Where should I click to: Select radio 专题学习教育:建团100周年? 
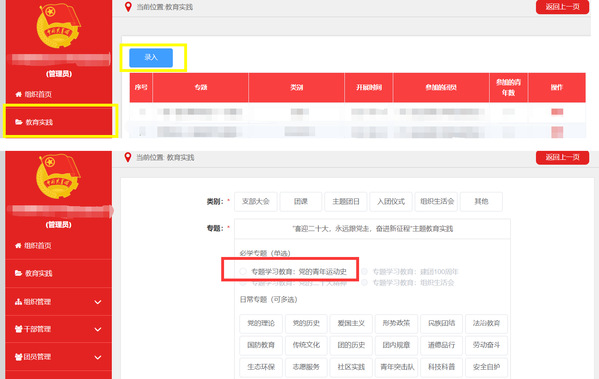(x=364, y=271)
